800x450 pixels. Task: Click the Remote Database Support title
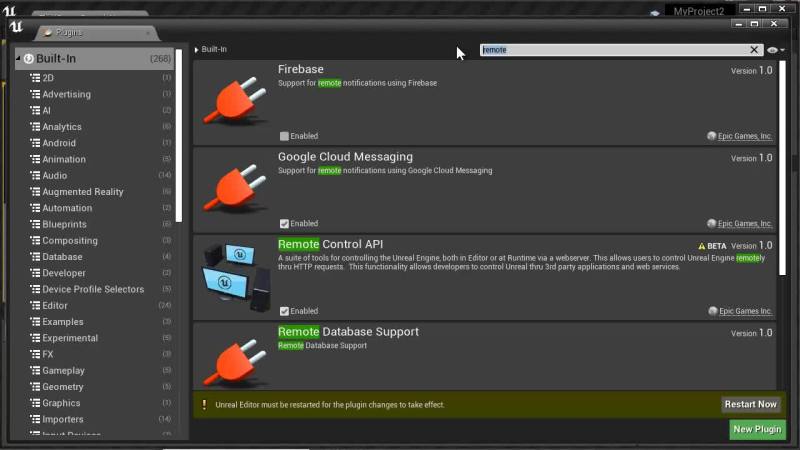[348, 332]
